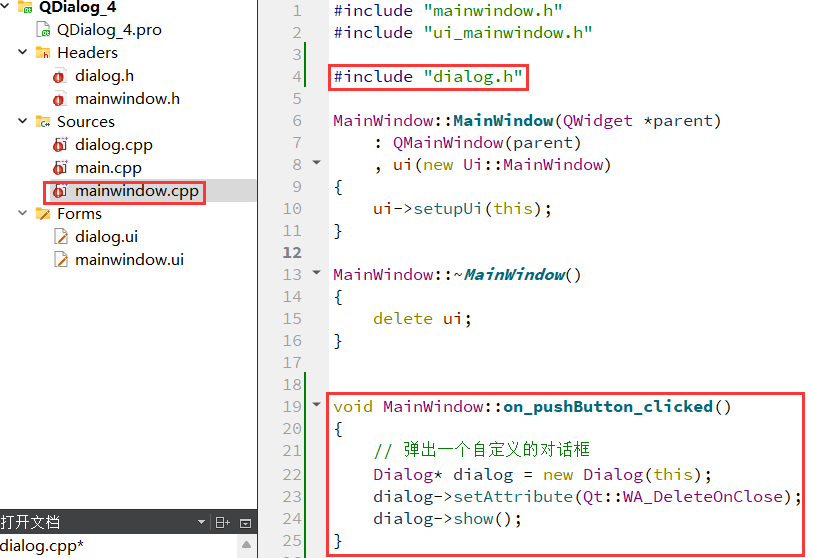
Task: Click the #include "ui_mainwindow.h" line
Action: 463,33
